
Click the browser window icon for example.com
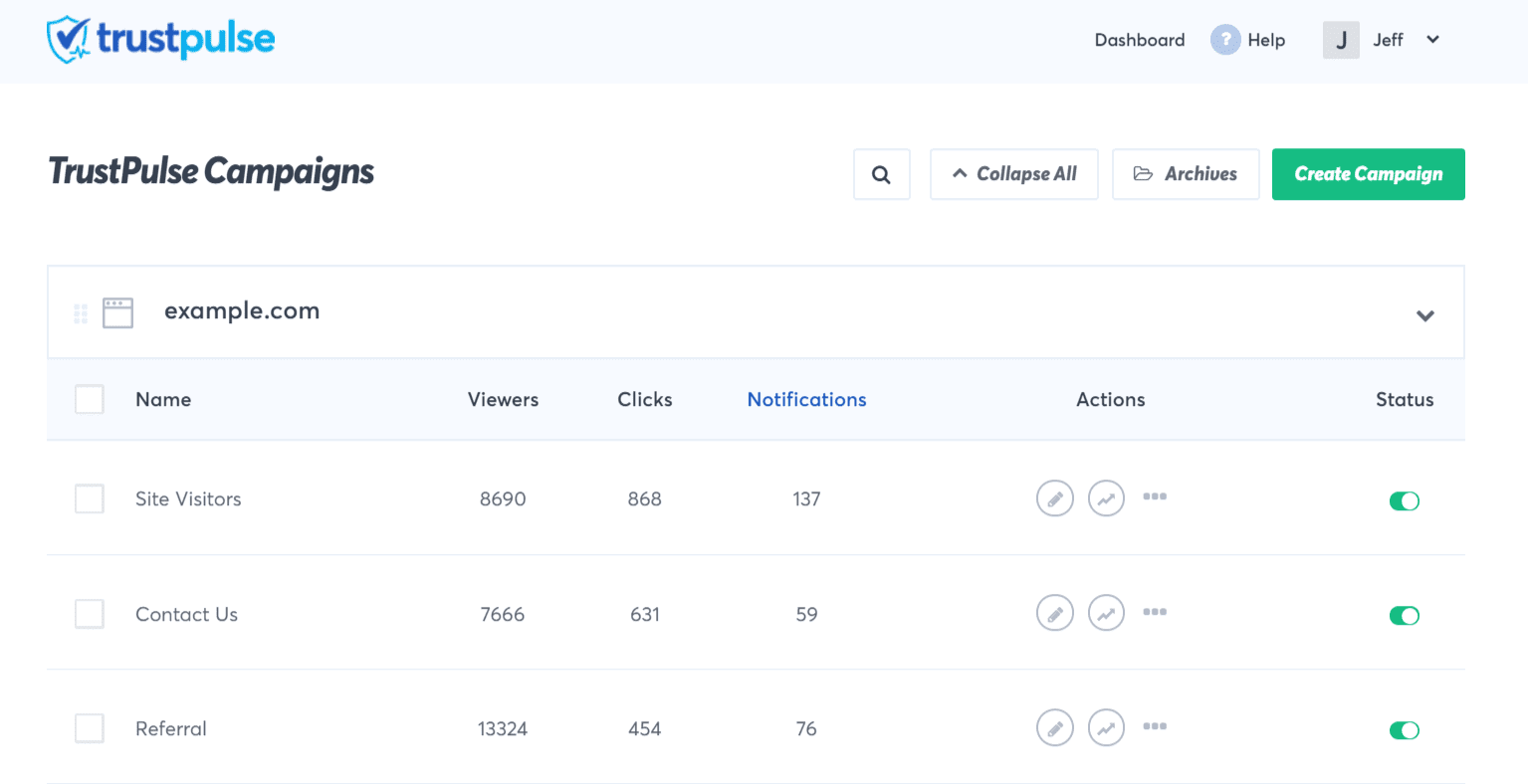coord(117,312)
